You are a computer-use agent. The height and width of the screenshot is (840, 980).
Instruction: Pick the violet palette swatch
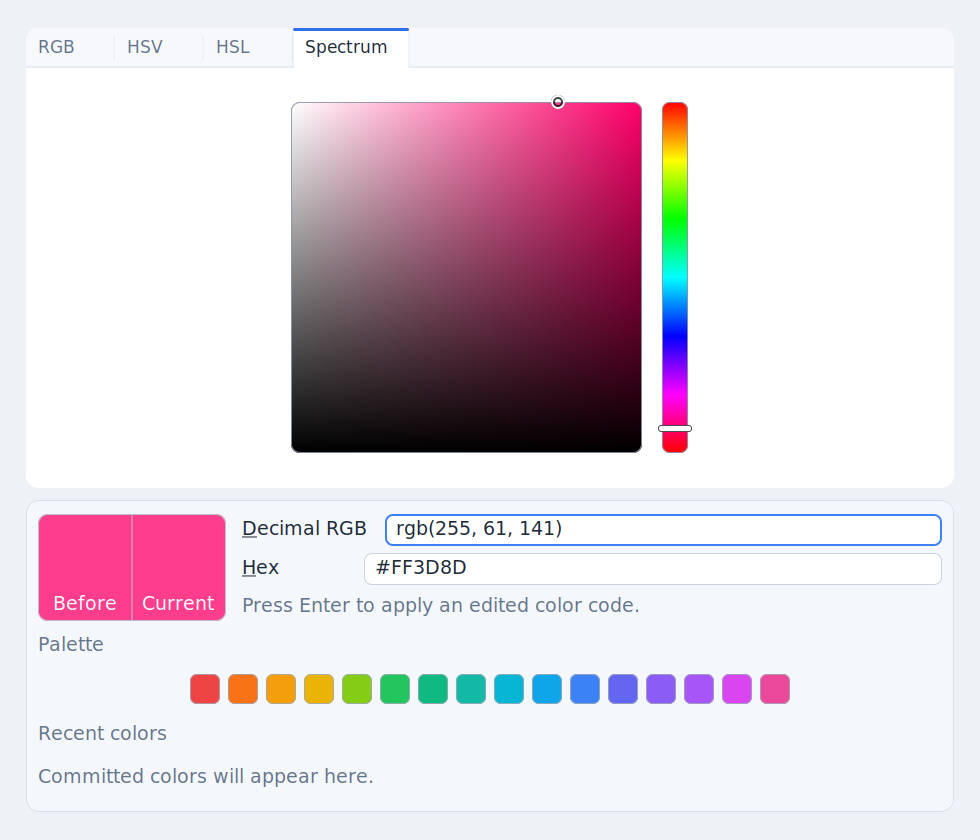tap(661, 689)
